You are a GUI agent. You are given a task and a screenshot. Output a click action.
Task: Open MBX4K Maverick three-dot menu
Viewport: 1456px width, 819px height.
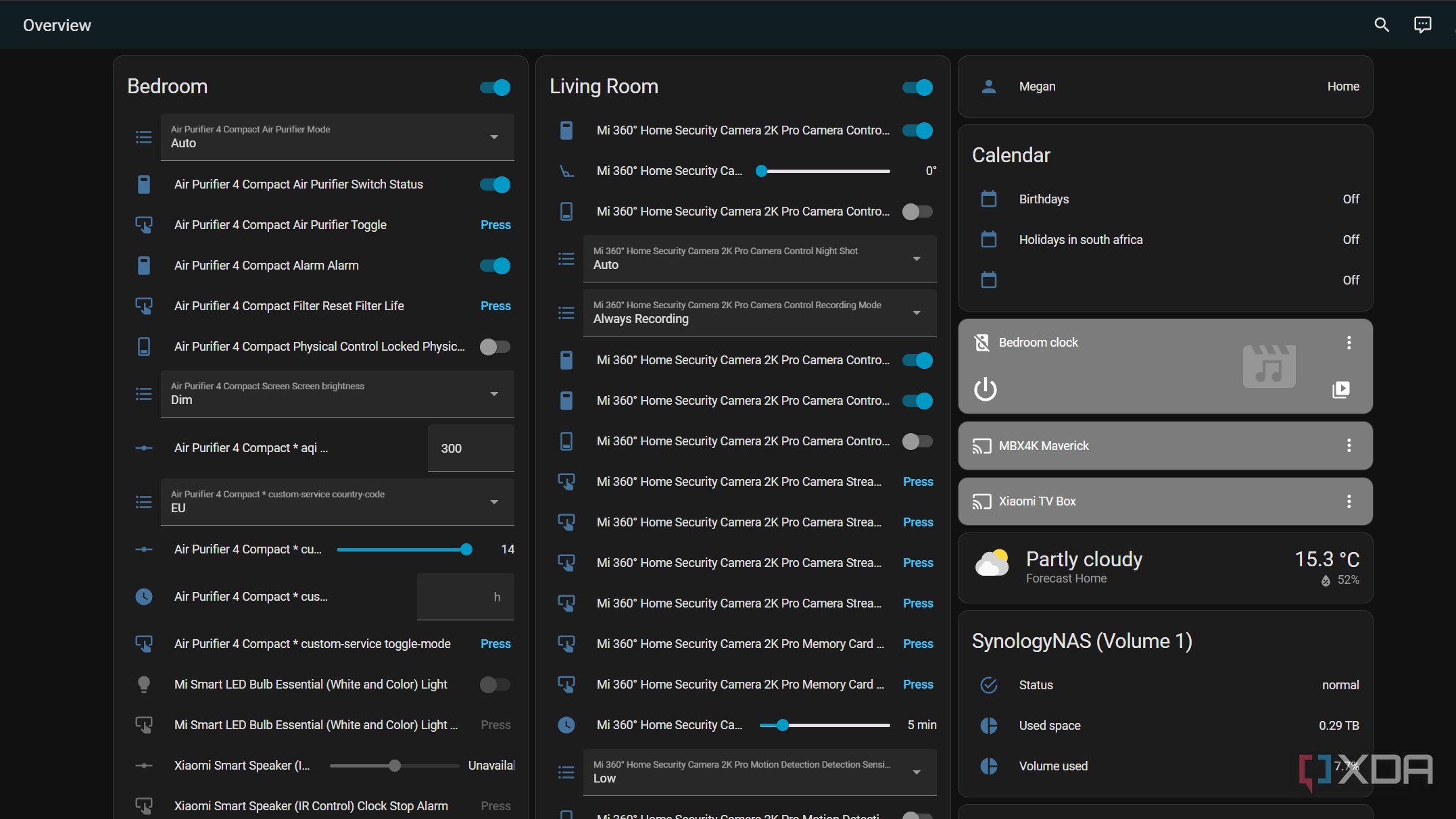[1349, 445]
